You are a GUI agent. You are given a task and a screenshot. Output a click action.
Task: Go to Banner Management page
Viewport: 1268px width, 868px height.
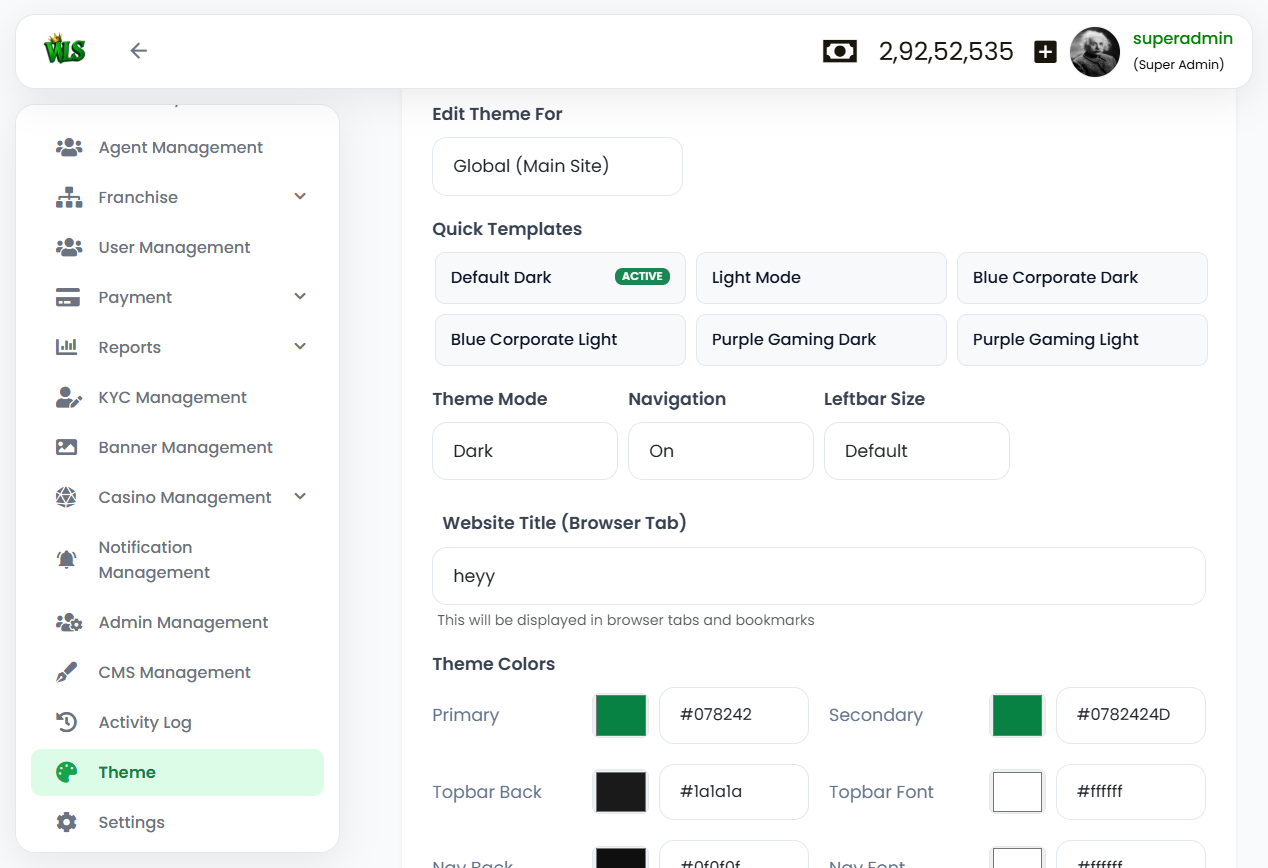185,448
